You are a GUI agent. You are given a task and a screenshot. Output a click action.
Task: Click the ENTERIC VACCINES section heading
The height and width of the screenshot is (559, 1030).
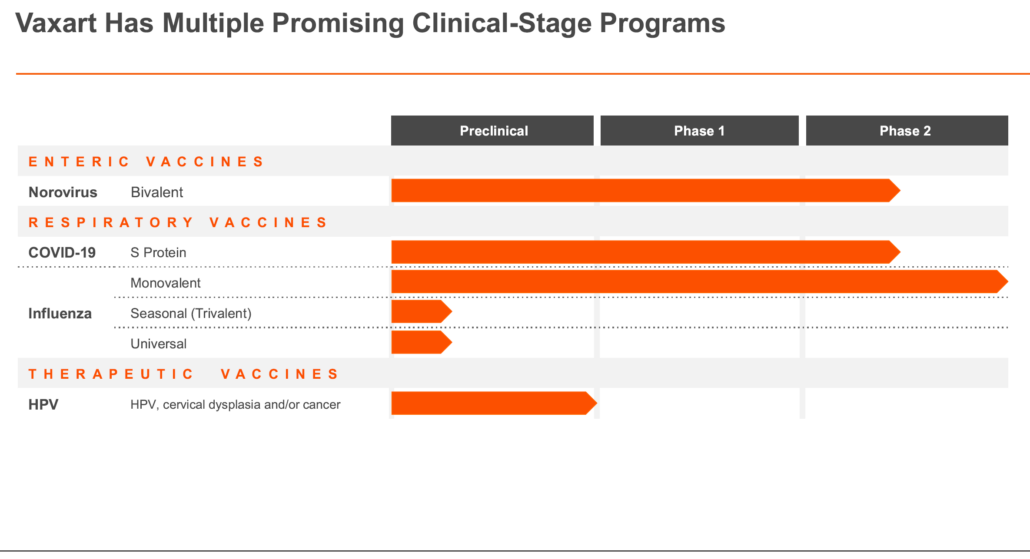coord(146,162)
